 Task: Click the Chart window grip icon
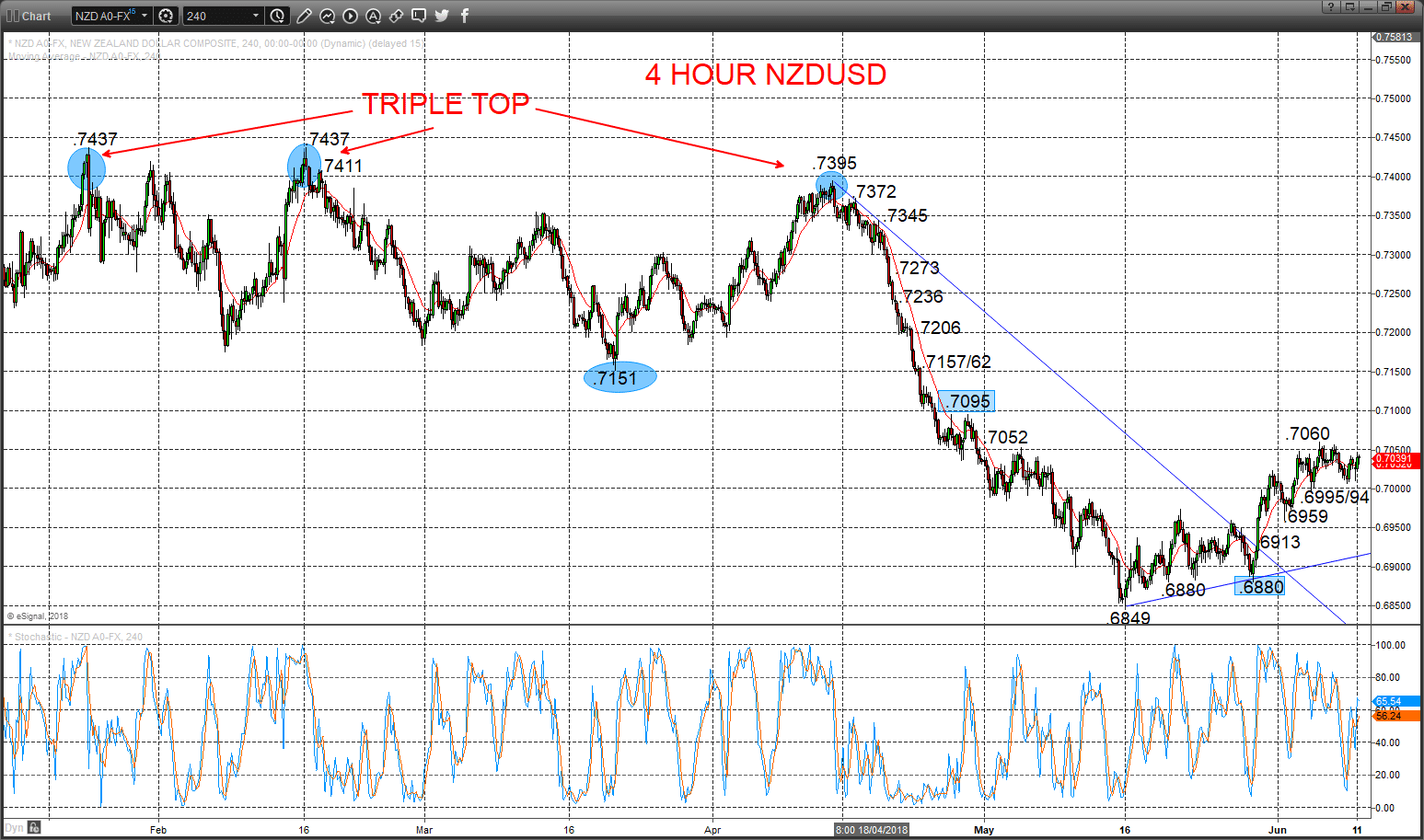[x=12, y=16]
